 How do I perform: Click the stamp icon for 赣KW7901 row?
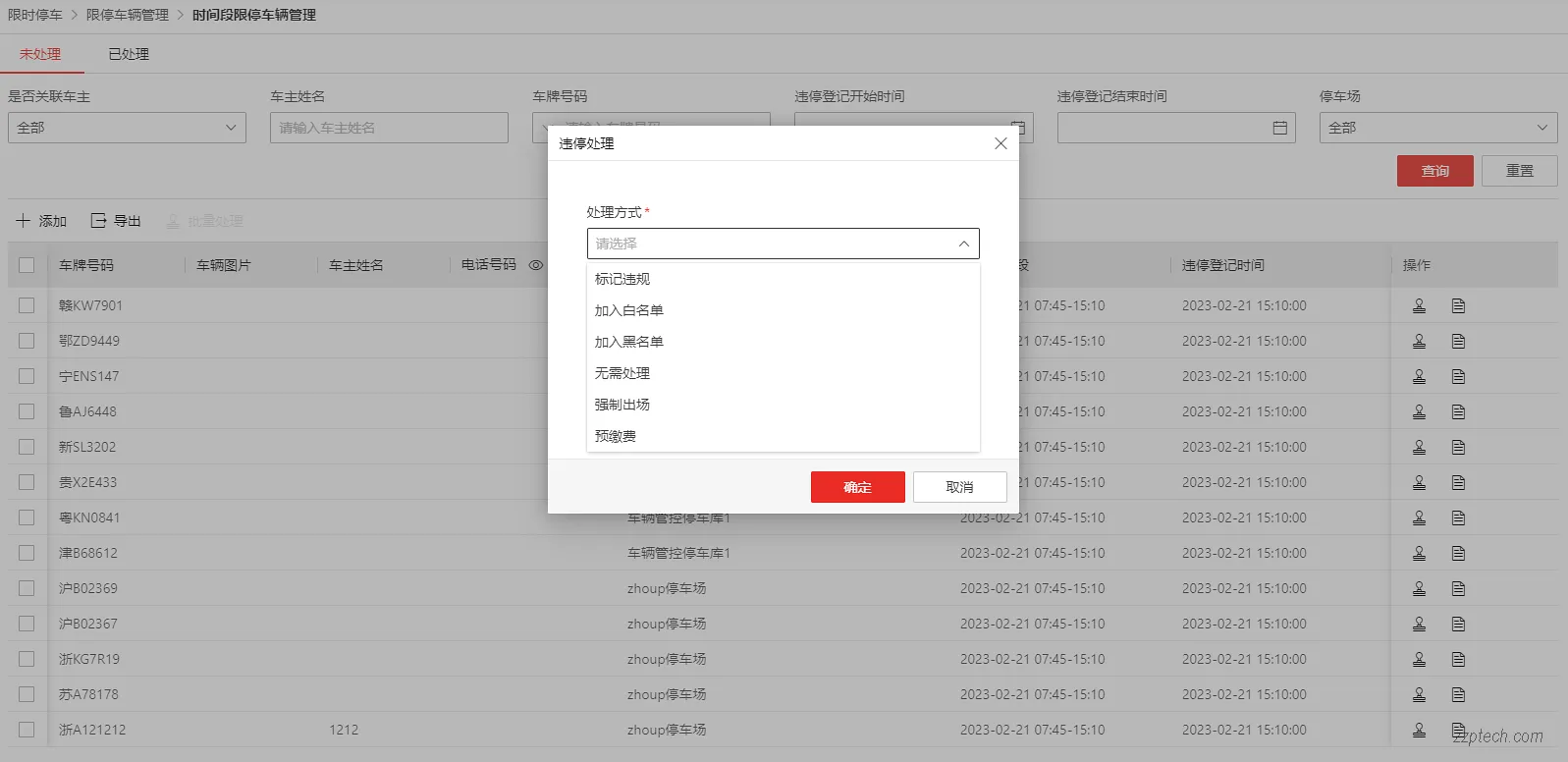1419,305
